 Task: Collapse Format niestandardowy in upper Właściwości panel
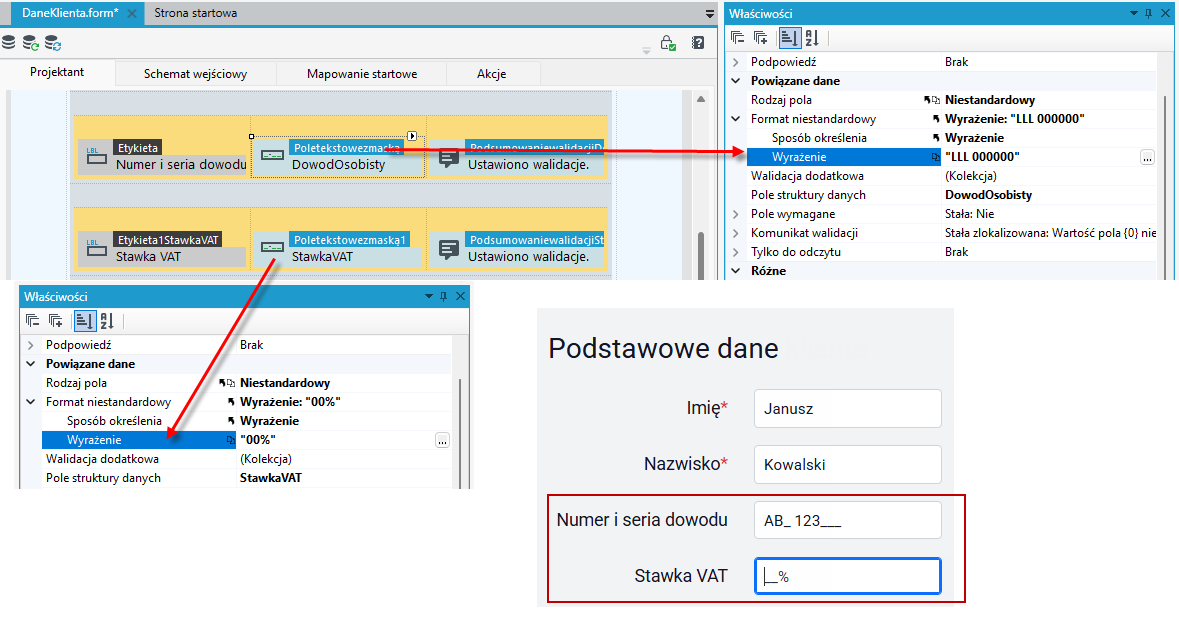coord(736,119)
